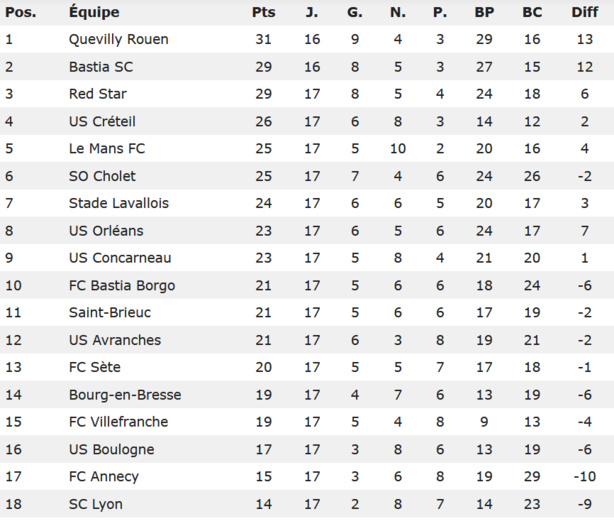The width and height of the screenshot is (614, 526).
Task: Select Red Star in the standings
Action: coord(98,94)
